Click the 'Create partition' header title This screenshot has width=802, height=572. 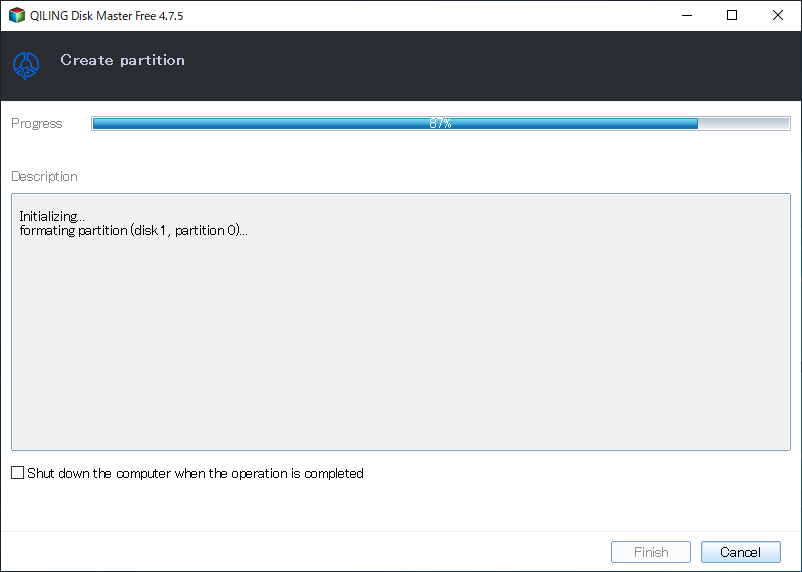point(123,60)
